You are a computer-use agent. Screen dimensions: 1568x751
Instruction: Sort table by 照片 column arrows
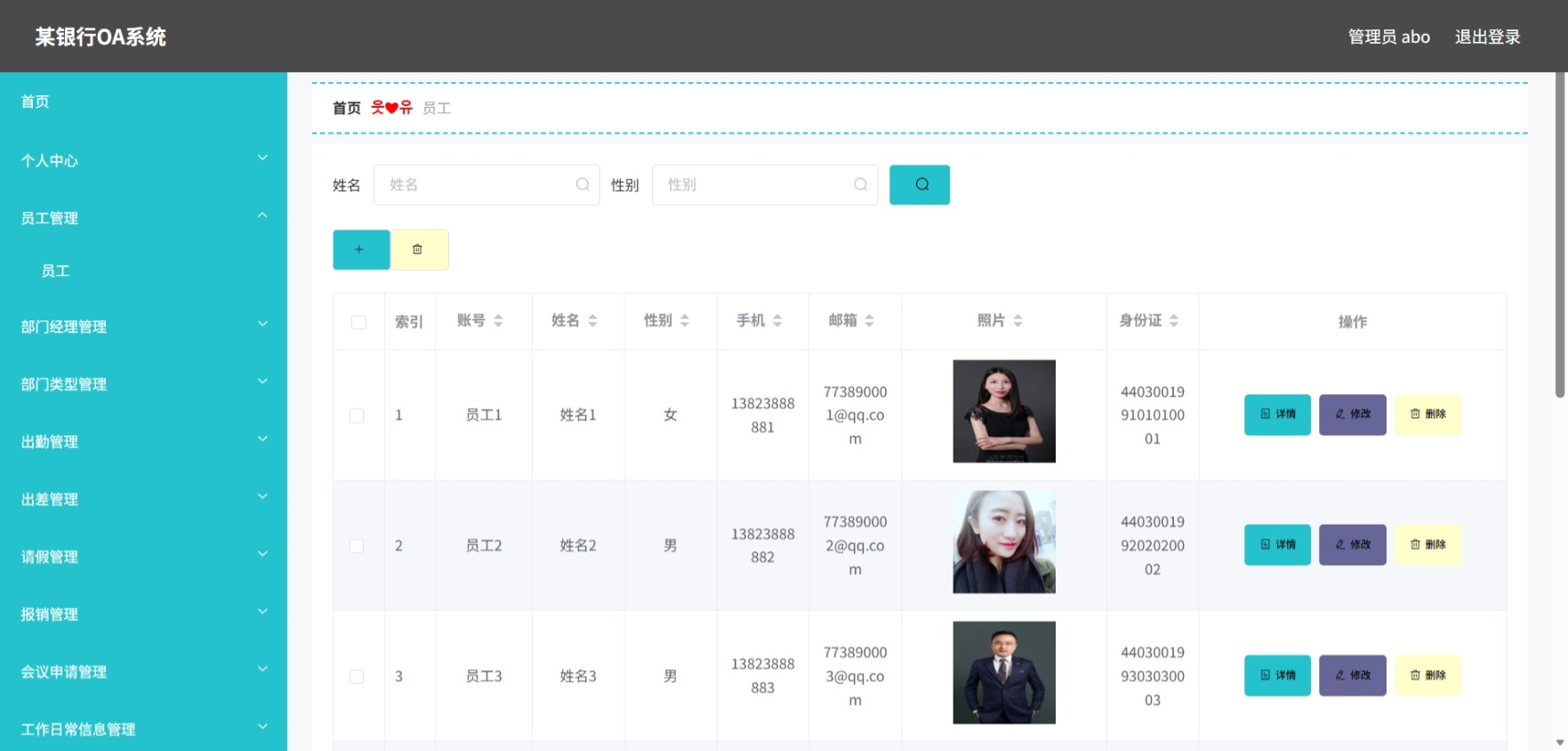[x=1017, y=320]
